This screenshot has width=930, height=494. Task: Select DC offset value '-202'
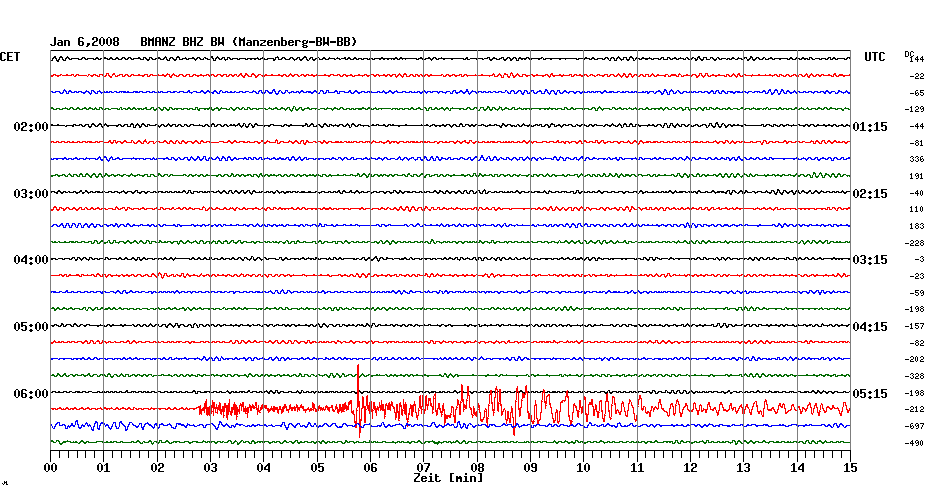(x=915, y=359)
